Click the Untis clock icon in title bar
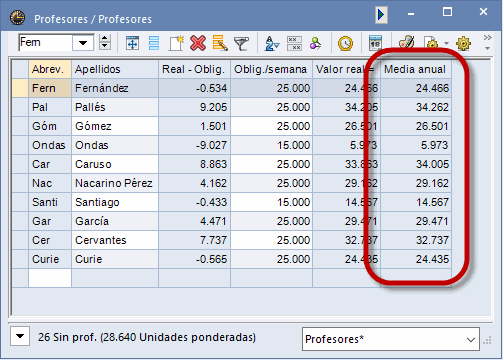 [x=17, y=18]
